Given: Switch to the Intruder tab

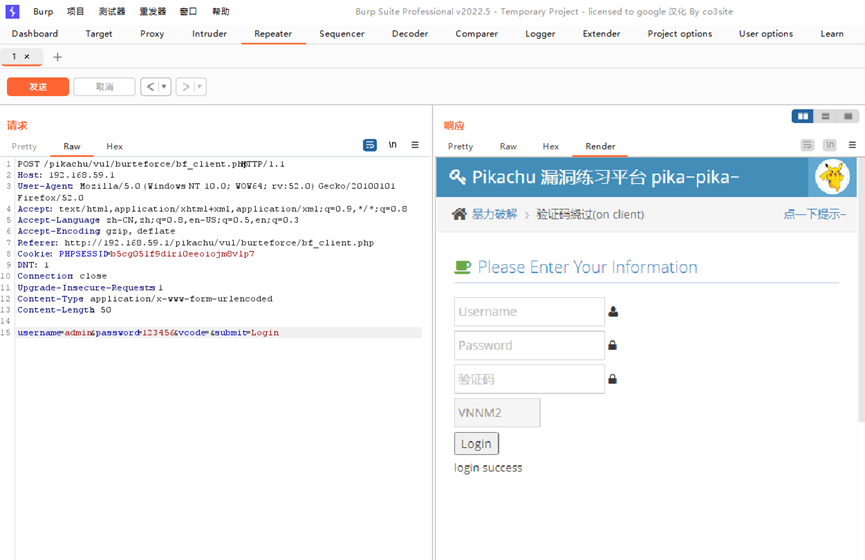Looking at the screenshot, I should tap(210, 34).
